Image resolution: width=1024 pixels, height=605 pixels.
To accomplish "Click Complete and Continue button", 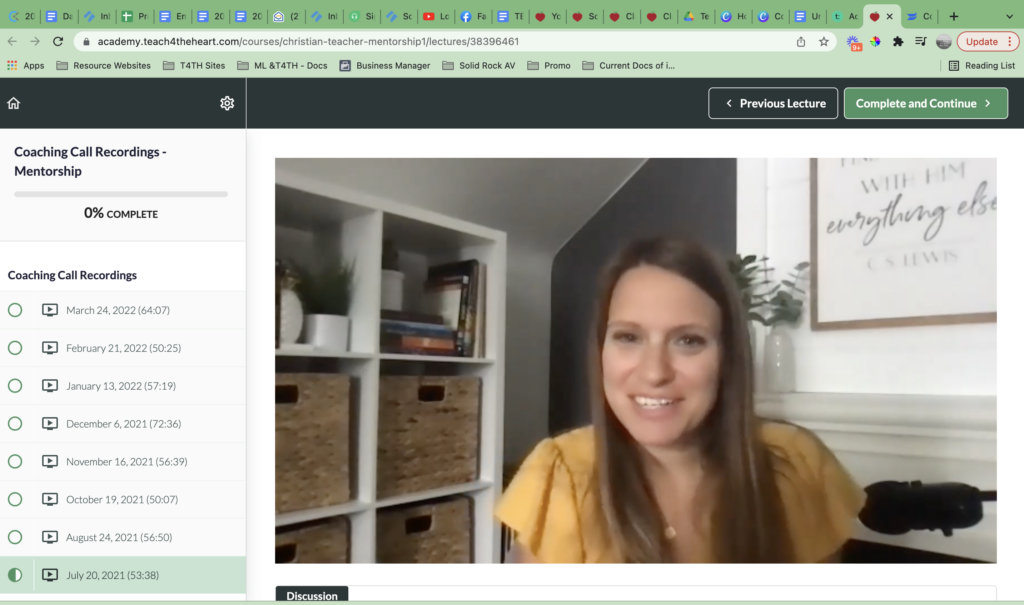I will click(x=925, y=103).
